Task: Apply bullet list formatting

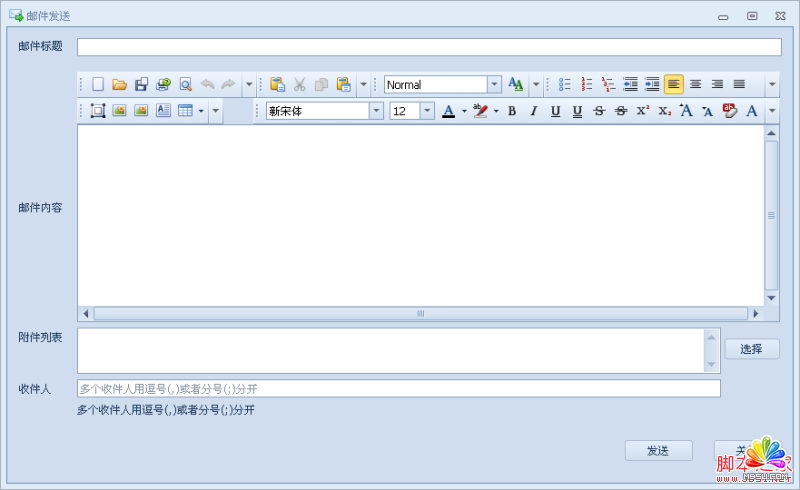Action: pyautogui.click(x=565, y=85)
